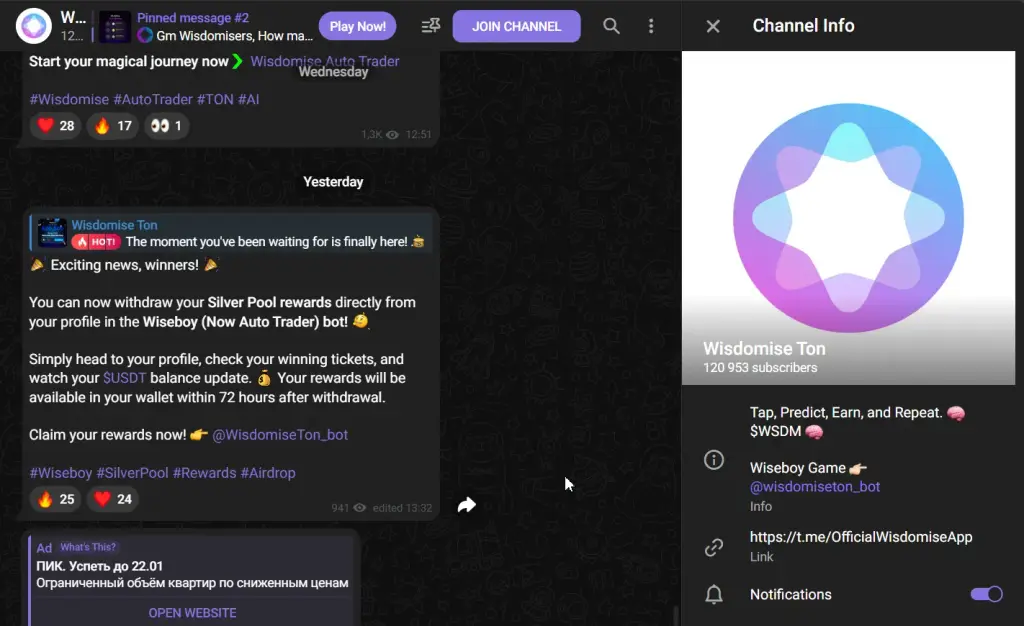Screen dimensions: 1024x626
Task: React with eyes emoji showing 1
Action: 167,125
